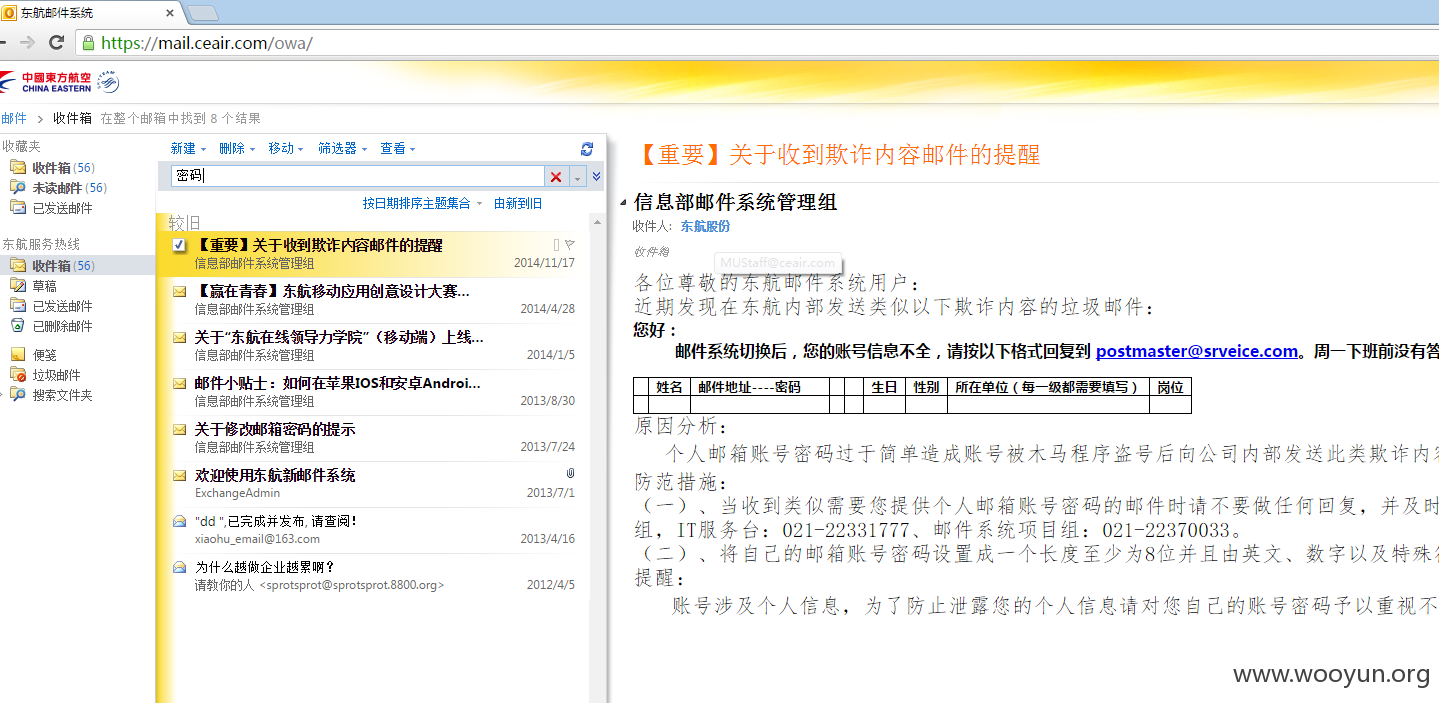Image resolution: width=1439 pixels, height=703 pixels.
Task: Click the search box containing 密码
Action: 358,176
